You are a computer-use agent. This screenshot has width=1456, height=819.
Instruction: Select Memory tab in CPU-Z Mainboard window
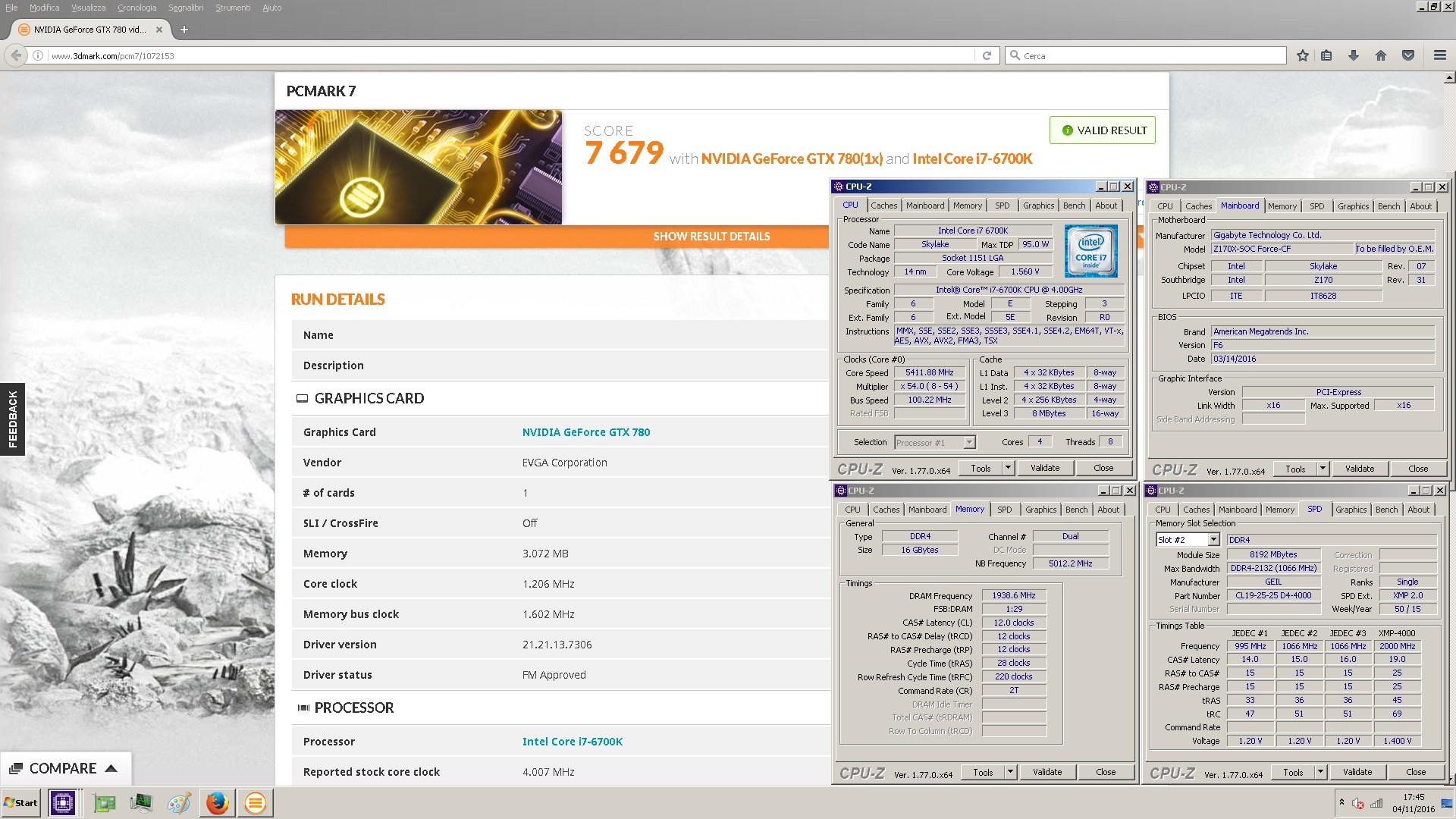click(1282, 206)
